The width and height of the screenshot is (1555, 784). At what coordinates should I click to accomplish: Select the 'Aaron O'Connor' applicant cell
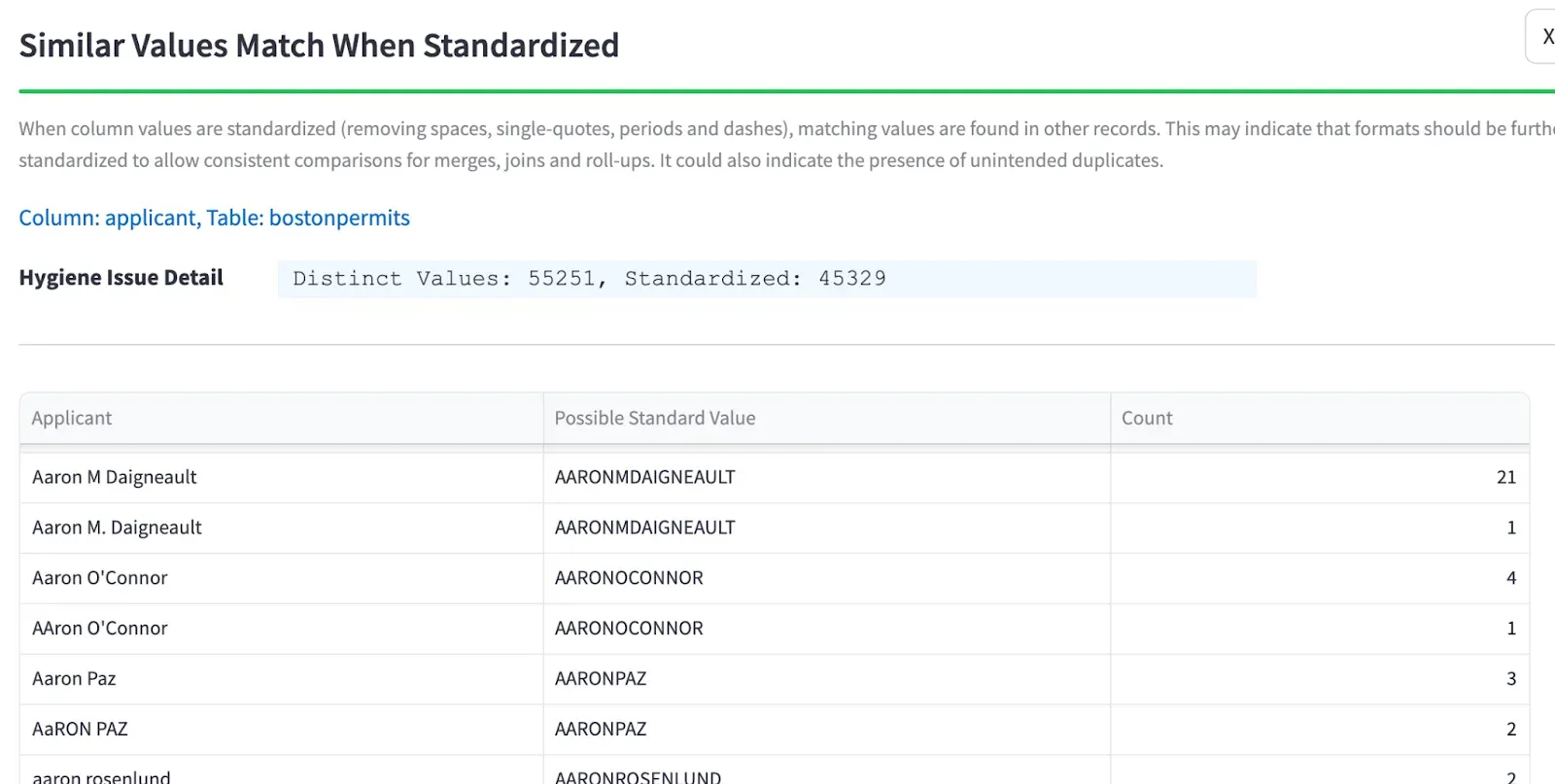click(x=281, y=578)
